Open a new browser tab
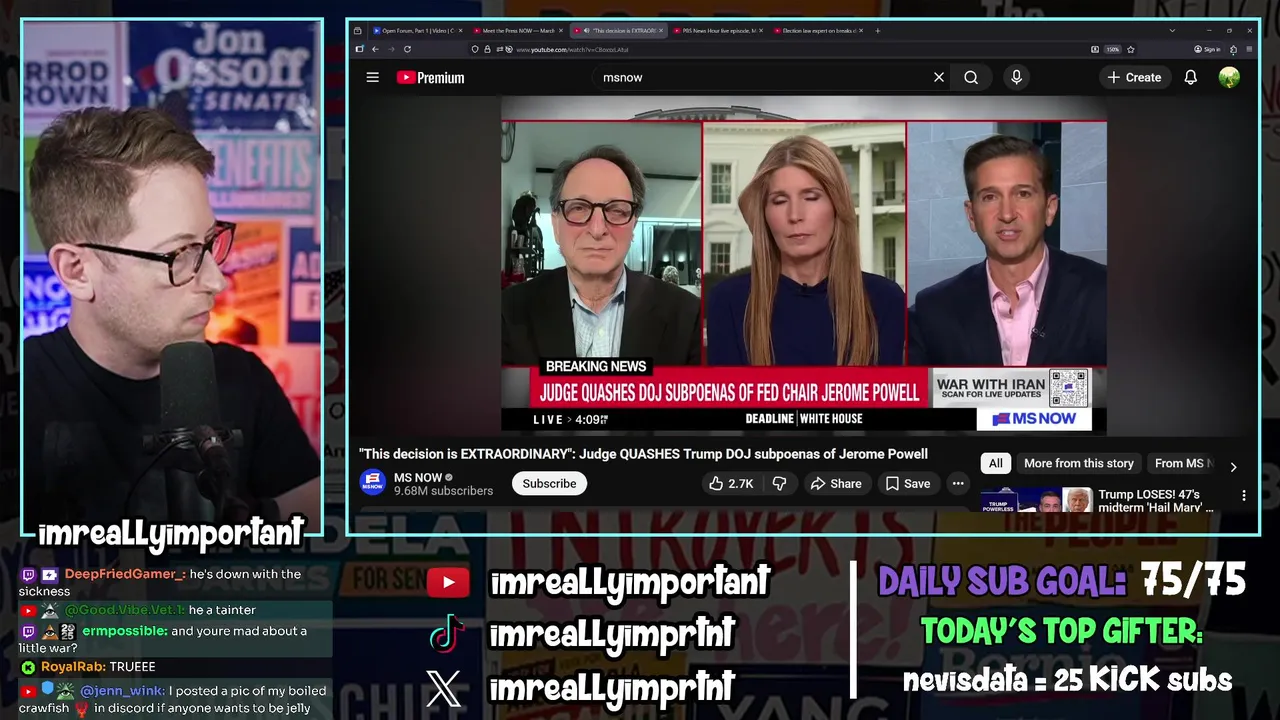 click(877, 31)
